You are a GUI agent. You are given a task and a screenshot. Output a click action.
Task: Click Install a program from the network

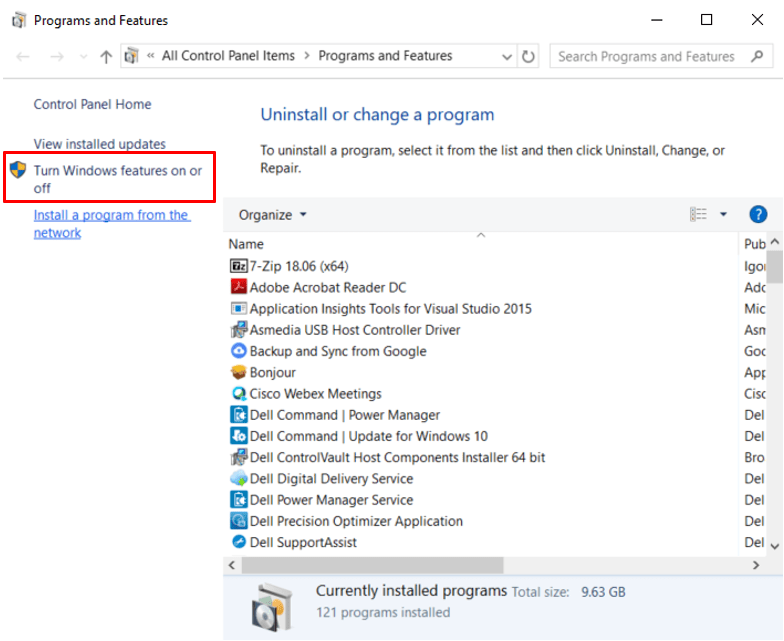click(112, 224)
